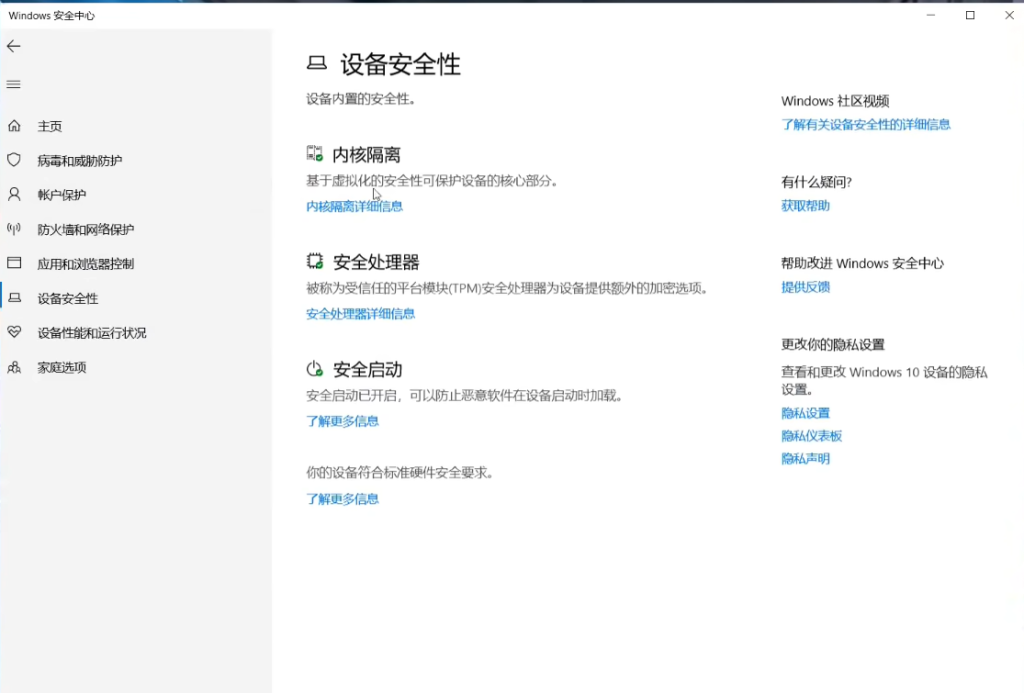The width and height of the screenshot is (1024, 693).
Task: Click 了解更多信息 under 安全启动
Action: (343, 421)
